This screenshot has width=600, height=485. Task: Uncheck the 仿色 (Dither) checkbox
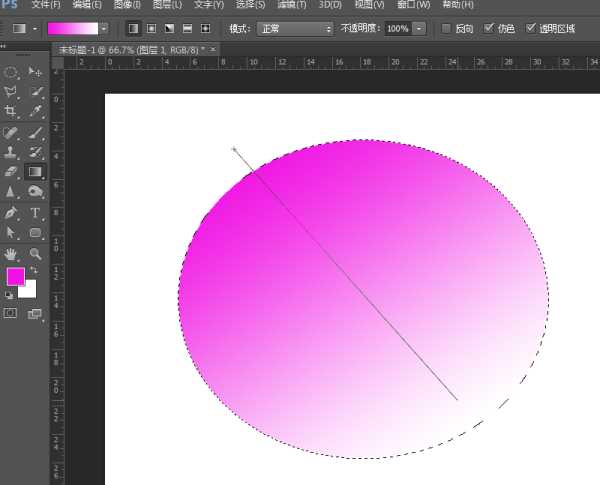[488, 29]
